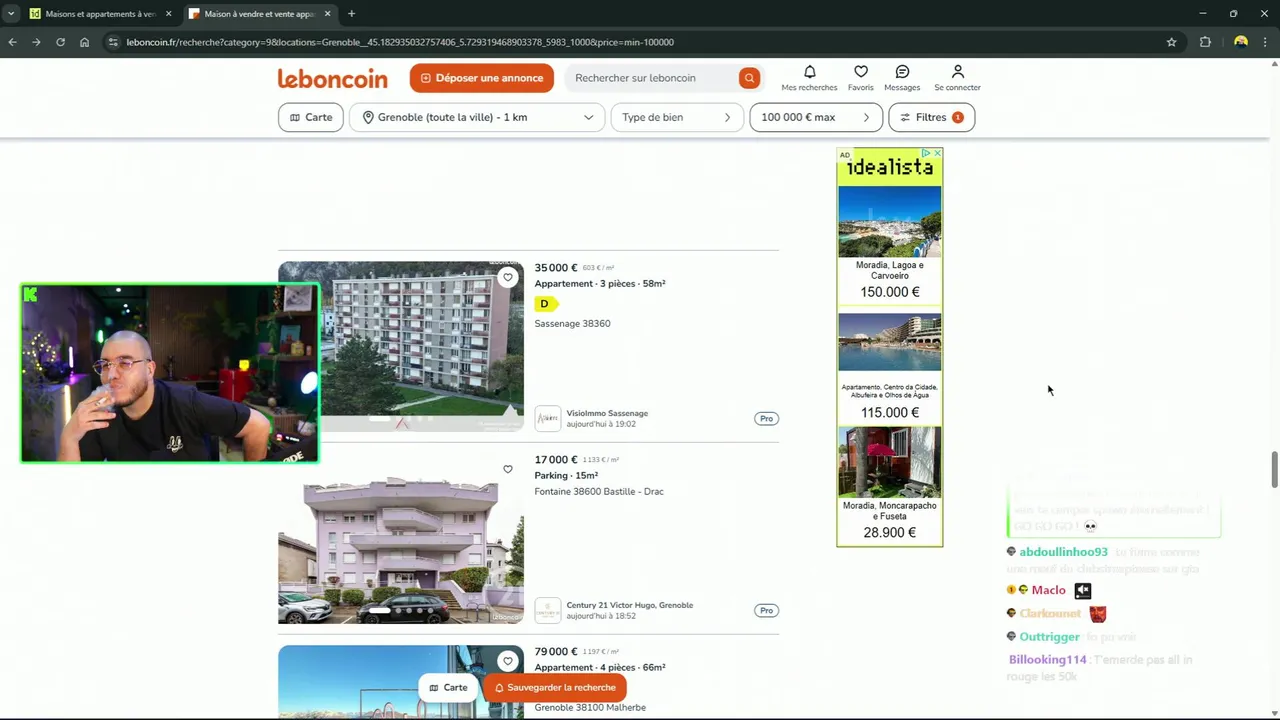Click the orange search magnifier button
The width and height of the screenshot is (1280, 720).
point(748,78)
